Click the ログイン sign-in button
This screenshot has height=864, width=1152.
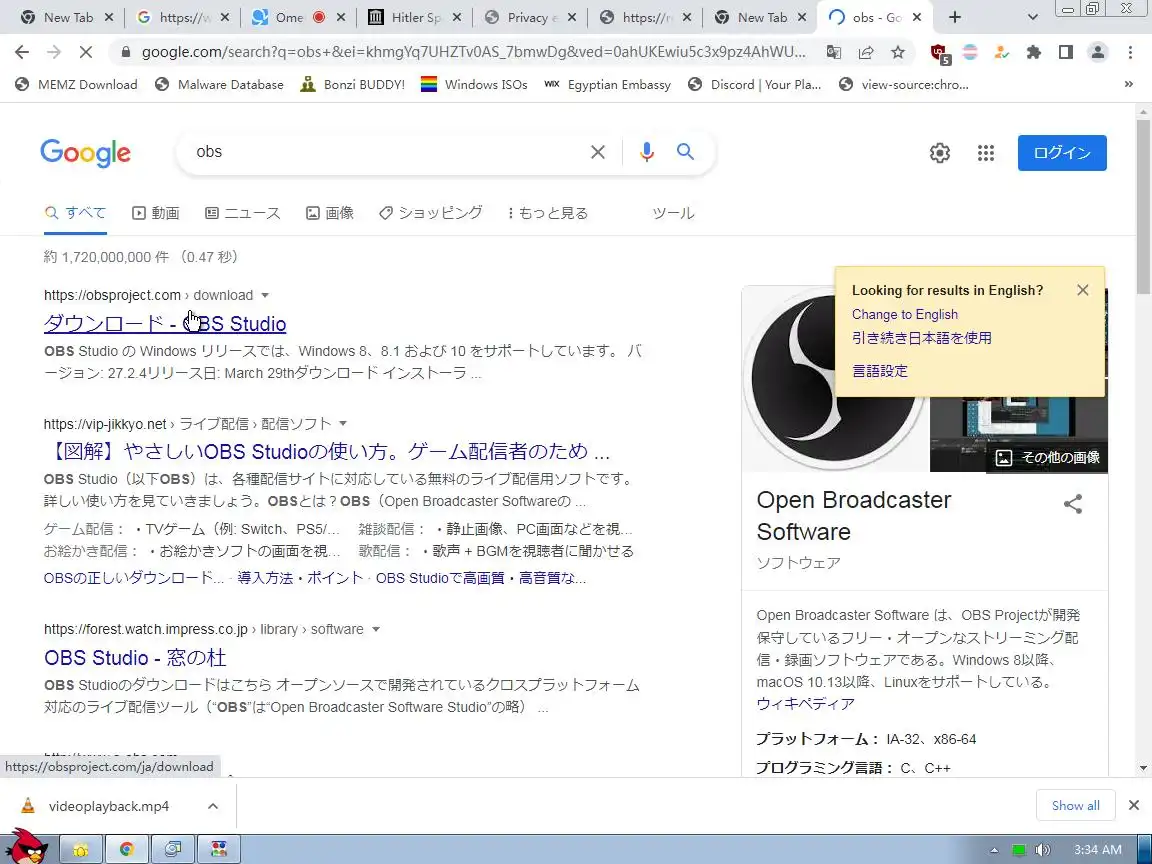click(x=1062, y=153)
